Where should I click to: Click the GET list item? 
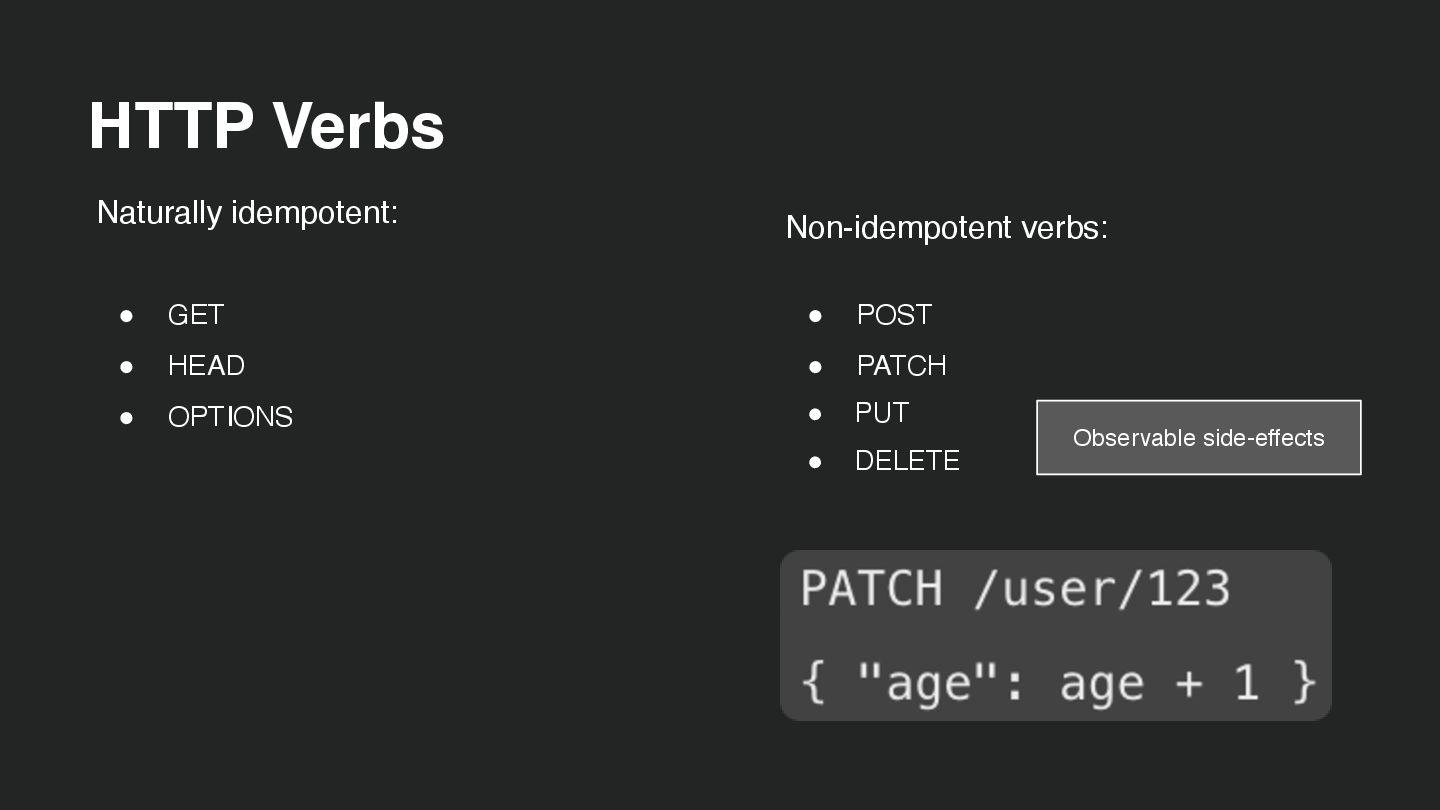(x=196, y=315)
